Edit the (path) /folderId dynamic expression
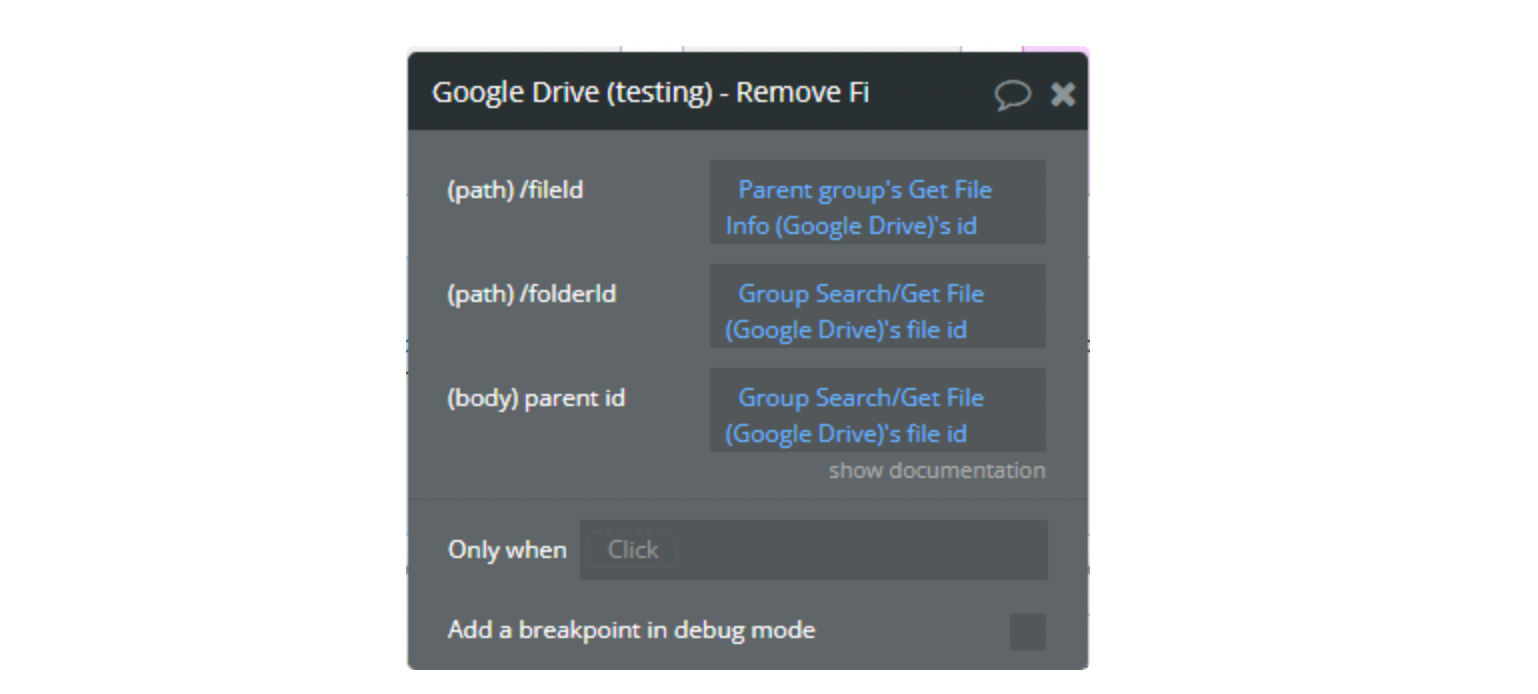1538x694 pixels. pos(878,306)
